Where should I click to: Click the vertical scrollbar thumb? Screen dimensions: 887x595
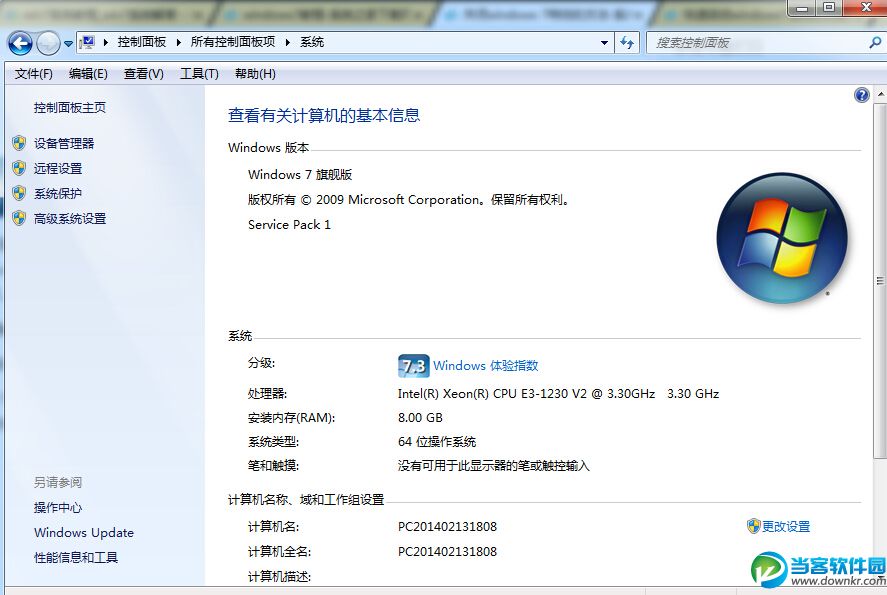click(x=880, y=281)
